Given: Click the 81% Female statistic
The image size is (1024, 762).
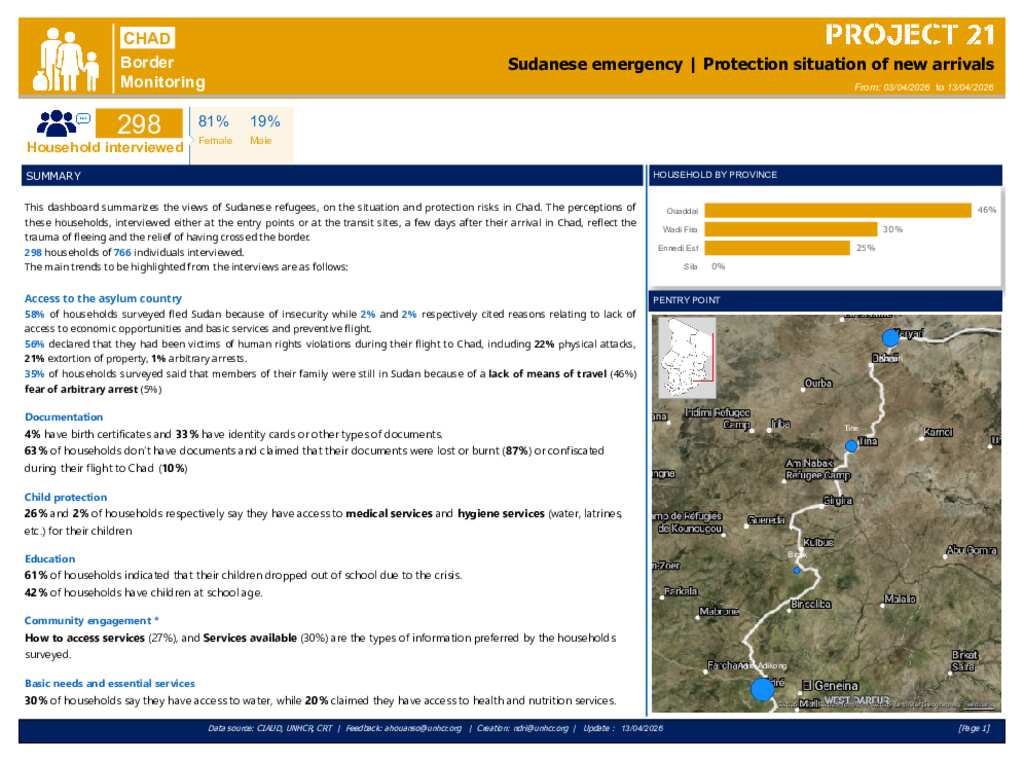Looking at the screenshot, I should [x=214, y=129].
